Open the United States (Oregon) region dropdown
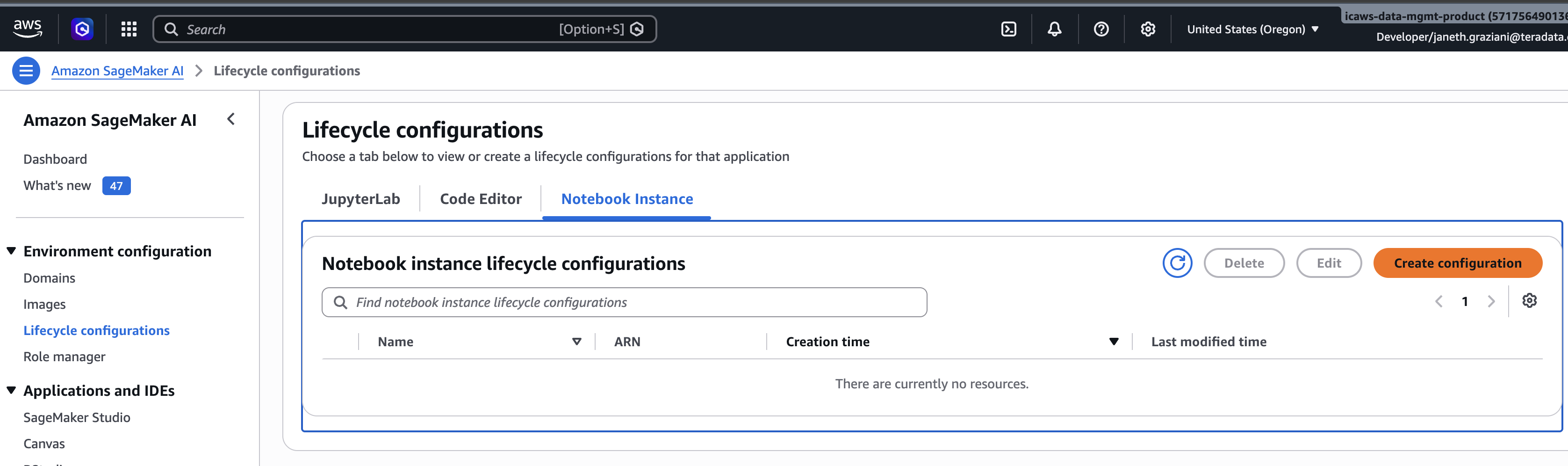This screenshot has width=1568, height=466. (x=1253, y=29)
